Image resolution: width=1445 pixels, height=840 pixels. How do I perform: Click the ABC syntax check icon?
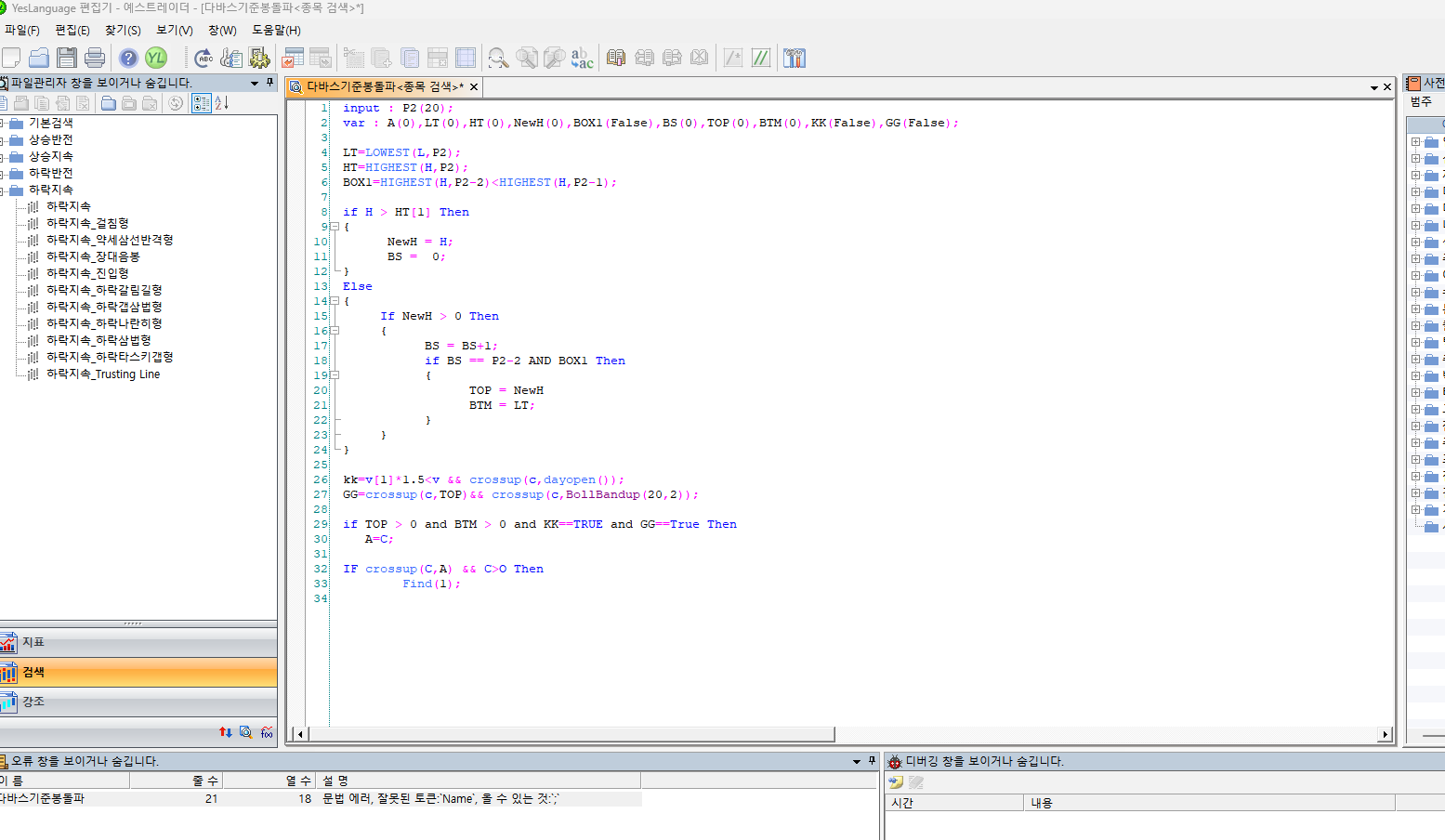204,58
